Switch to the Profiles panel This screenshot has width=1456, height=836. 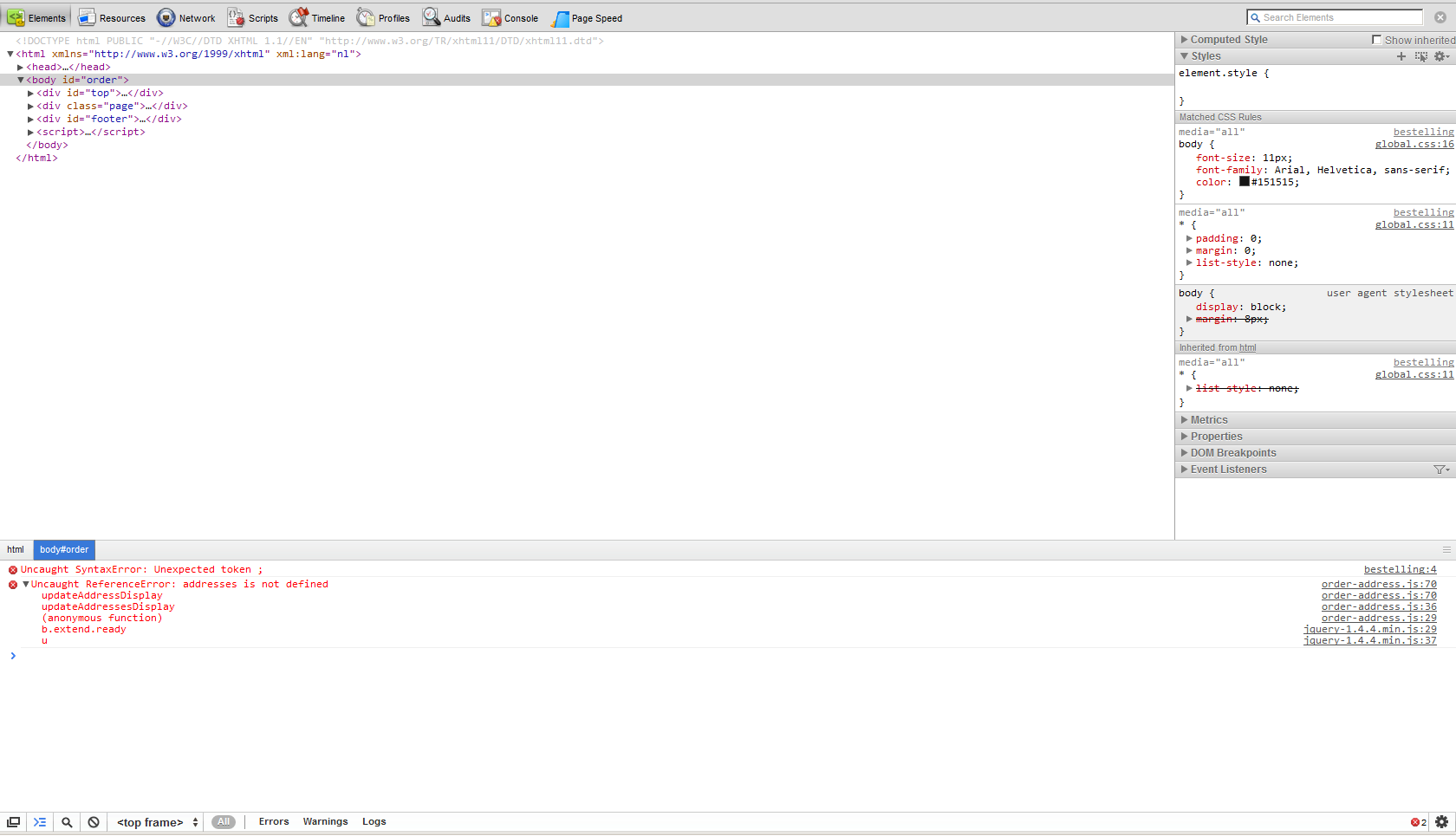click(x=383, y=17)
